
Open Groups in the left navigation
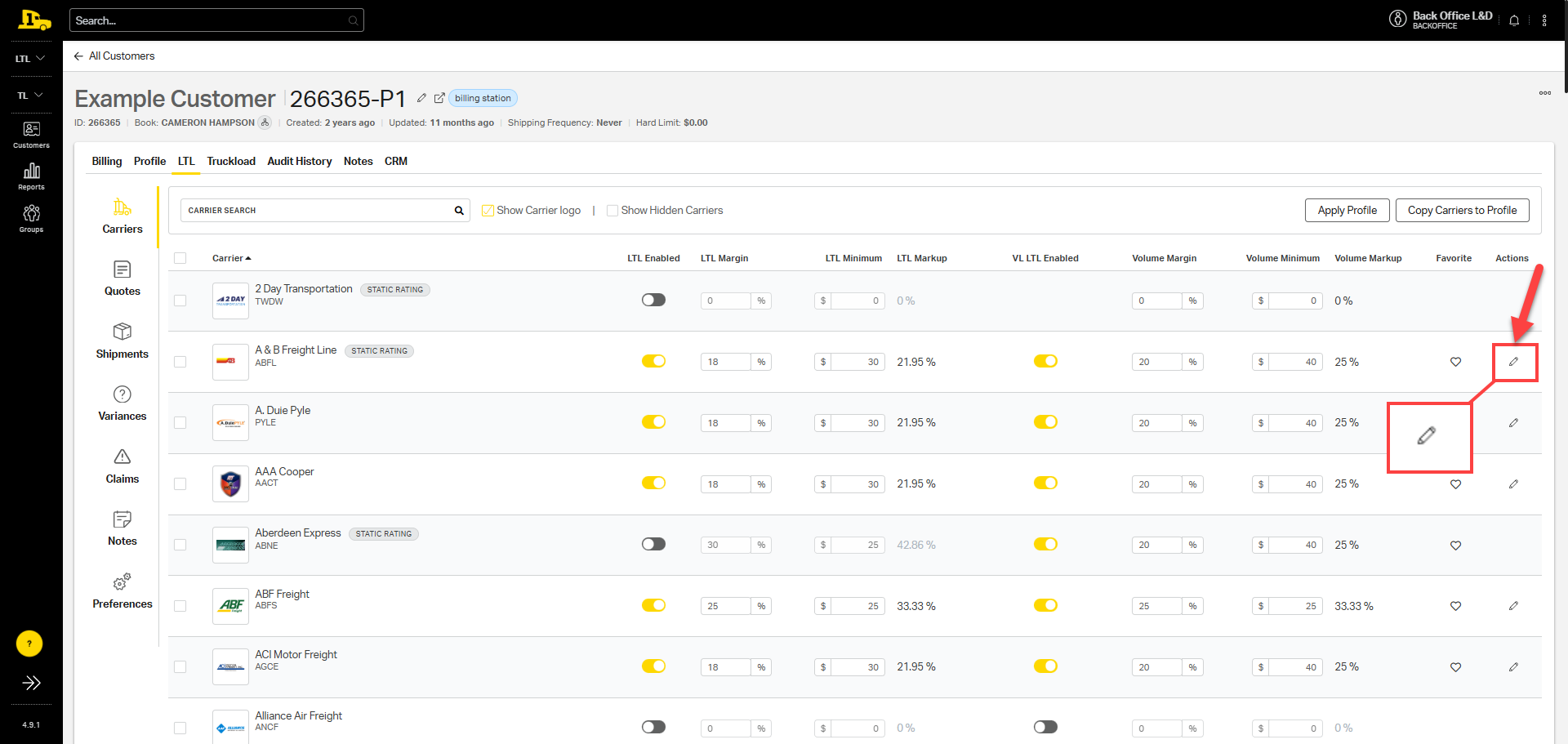pyautogui.click(x=31, y=218)
